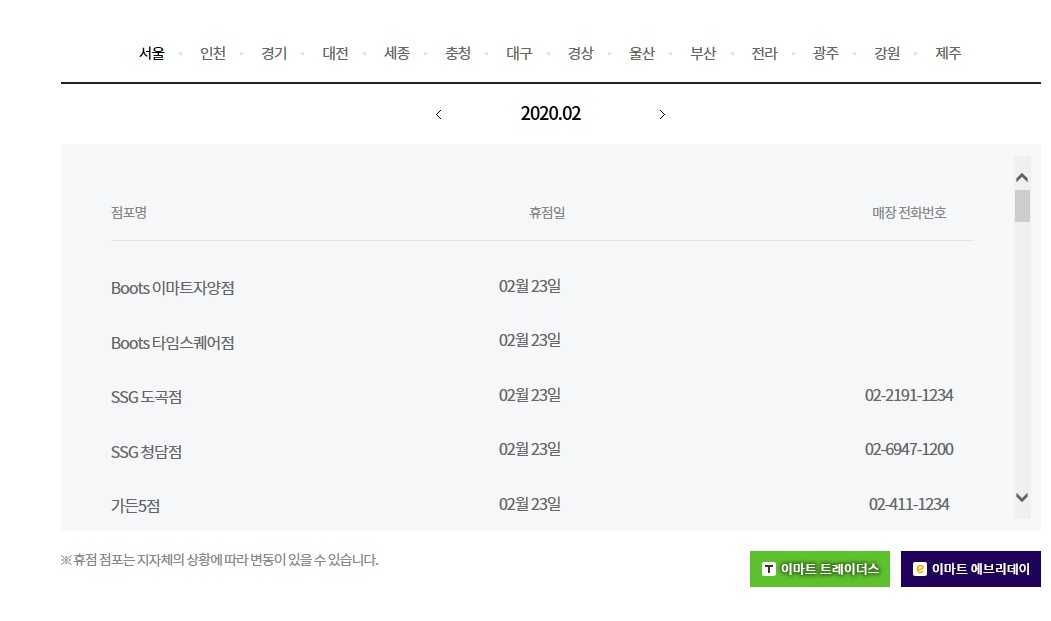Screen dimensions: 1051x621
Task: Click the scrollbar up arrow
Action: coord(1021,176)
